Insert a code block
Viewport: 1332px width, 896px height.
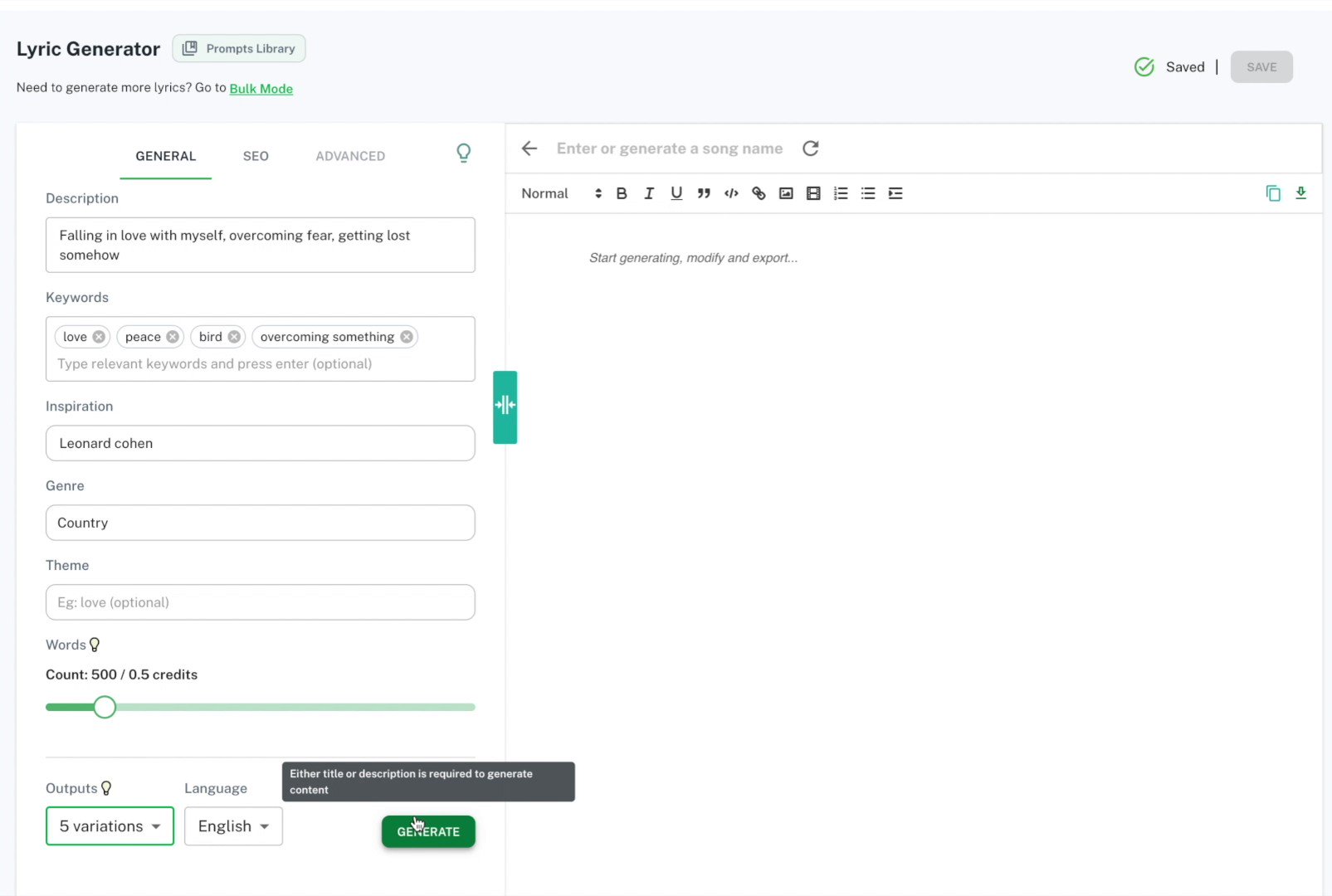(731, 193)
